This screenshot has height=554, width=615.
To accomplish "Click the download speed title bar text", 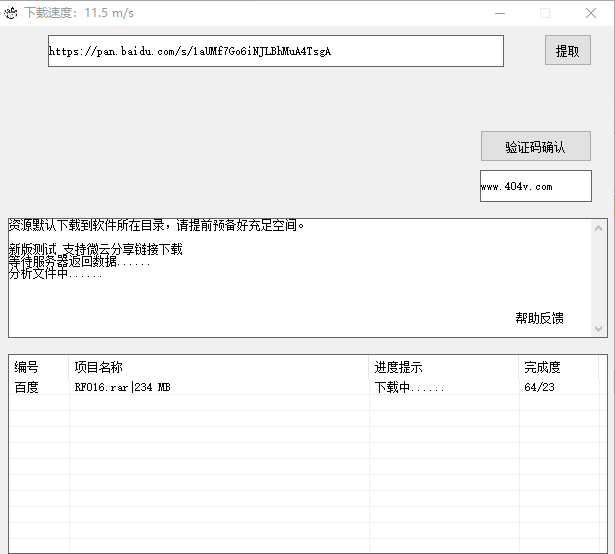I will click(x=78, y=13).
